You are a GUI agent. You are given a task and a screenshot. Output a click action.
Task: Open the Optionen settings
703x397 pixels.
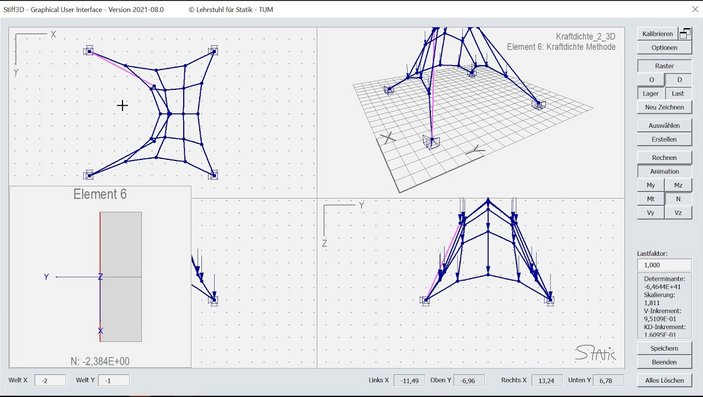click(x=664, y=48)
